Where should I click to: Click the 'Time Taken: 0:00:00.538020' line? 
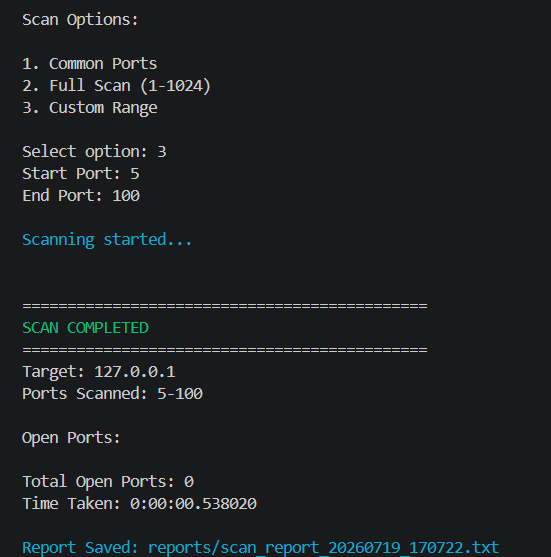click(x=139, y=504)
